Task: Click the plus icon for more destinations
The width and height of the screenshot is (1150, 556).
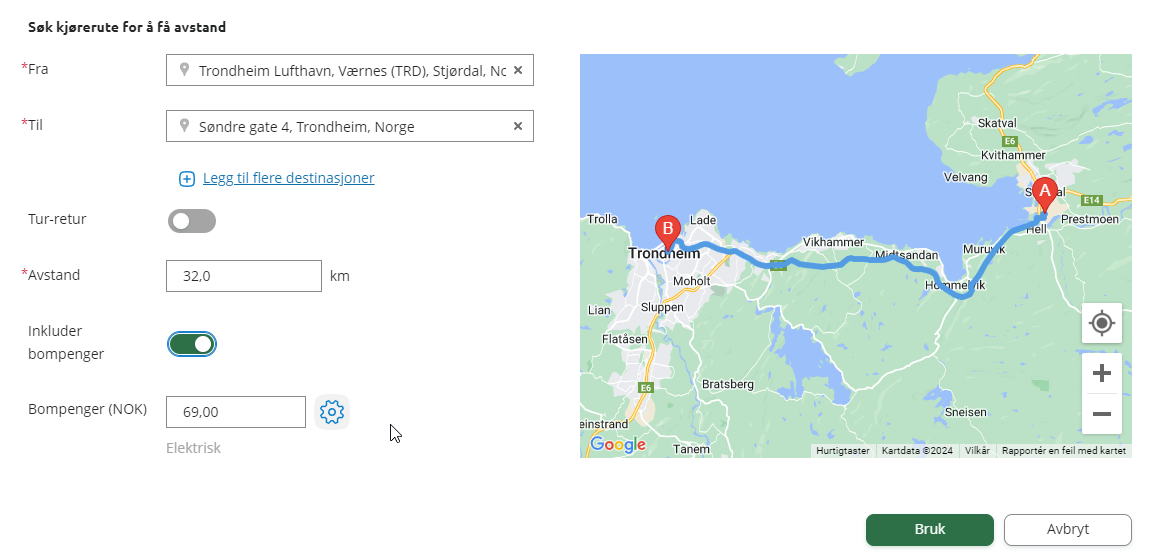Action: pos(187,178)
